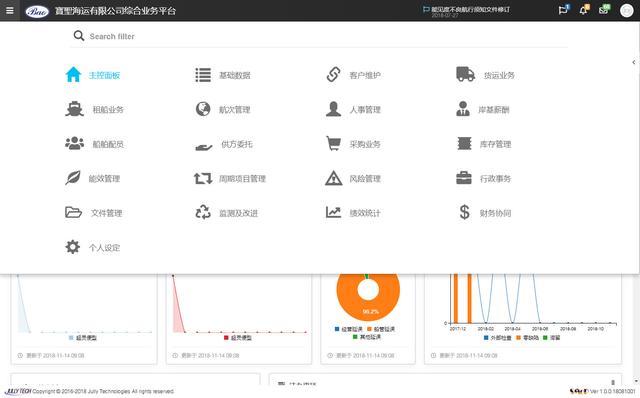Toggle the blue 外部检查 legend item

[x=498, y=338]
